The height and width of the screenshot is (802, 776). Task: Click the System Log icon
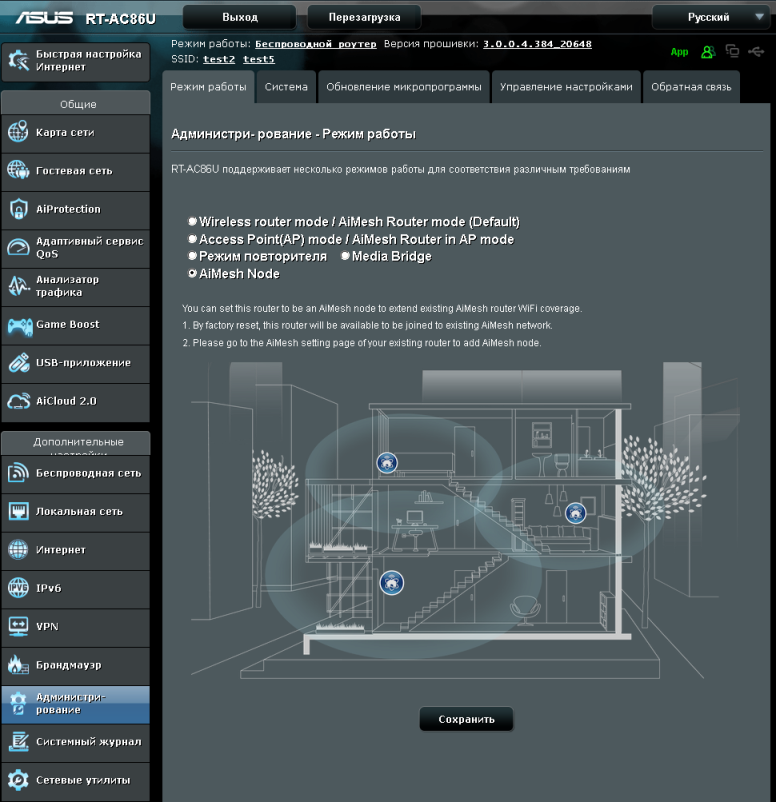pos(18,741)
